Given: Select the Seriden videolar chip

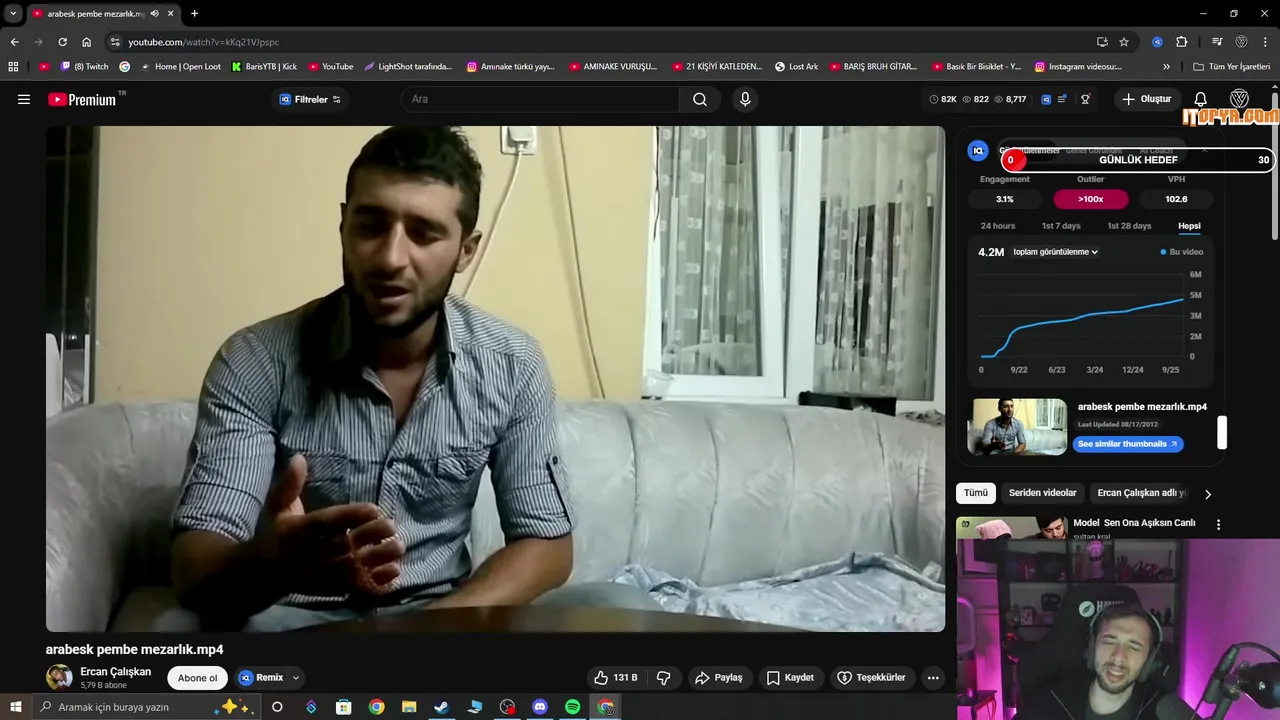Looking at the screenshot, I should click(x=1042, y=493).
